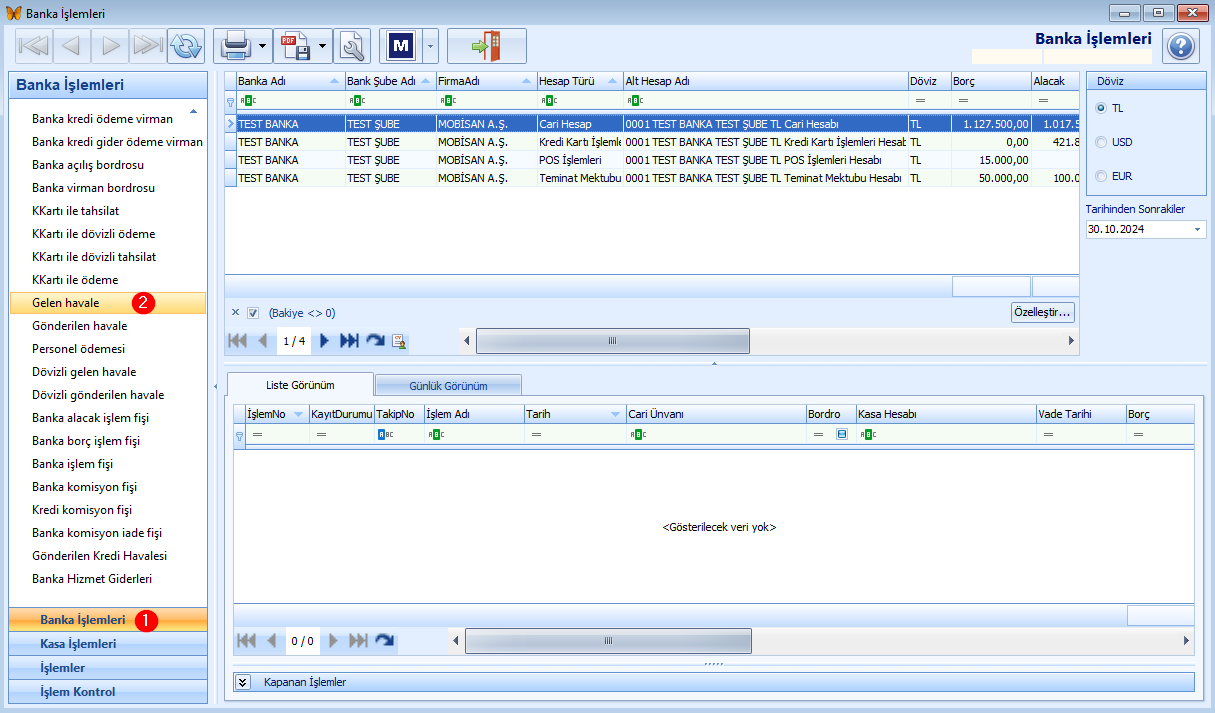Screen dimensions: 1215x713
Task: Click the Özelleştir... button
Action: click(x=1043, y=312)
